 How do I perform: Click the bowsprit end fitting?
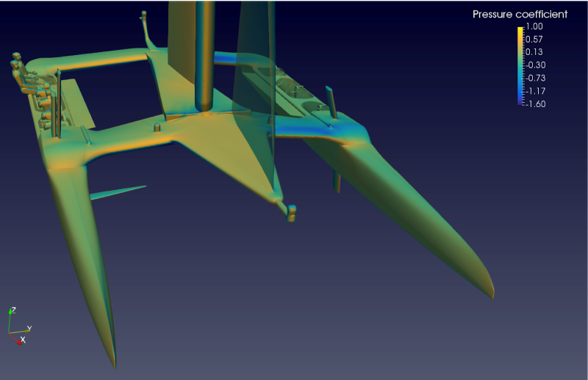click(x=291, y=213)
